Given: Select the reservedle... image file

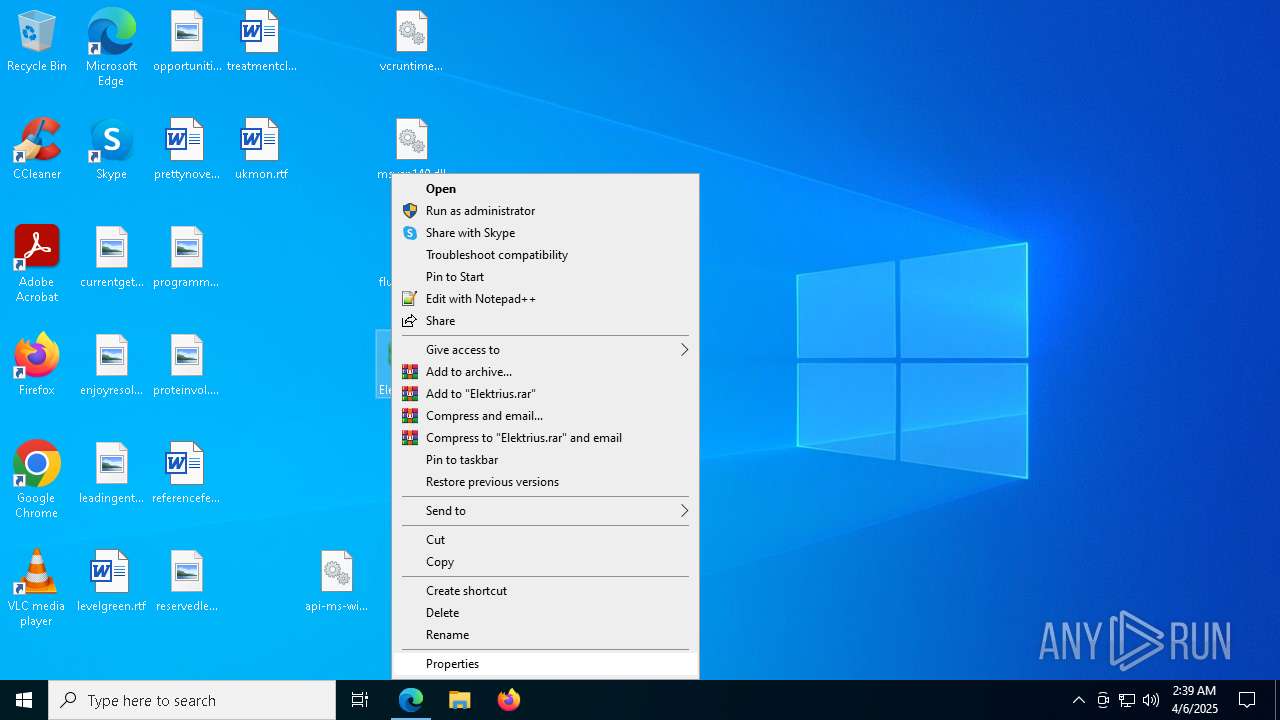Looking at the screenshot, I should [187, 582].
